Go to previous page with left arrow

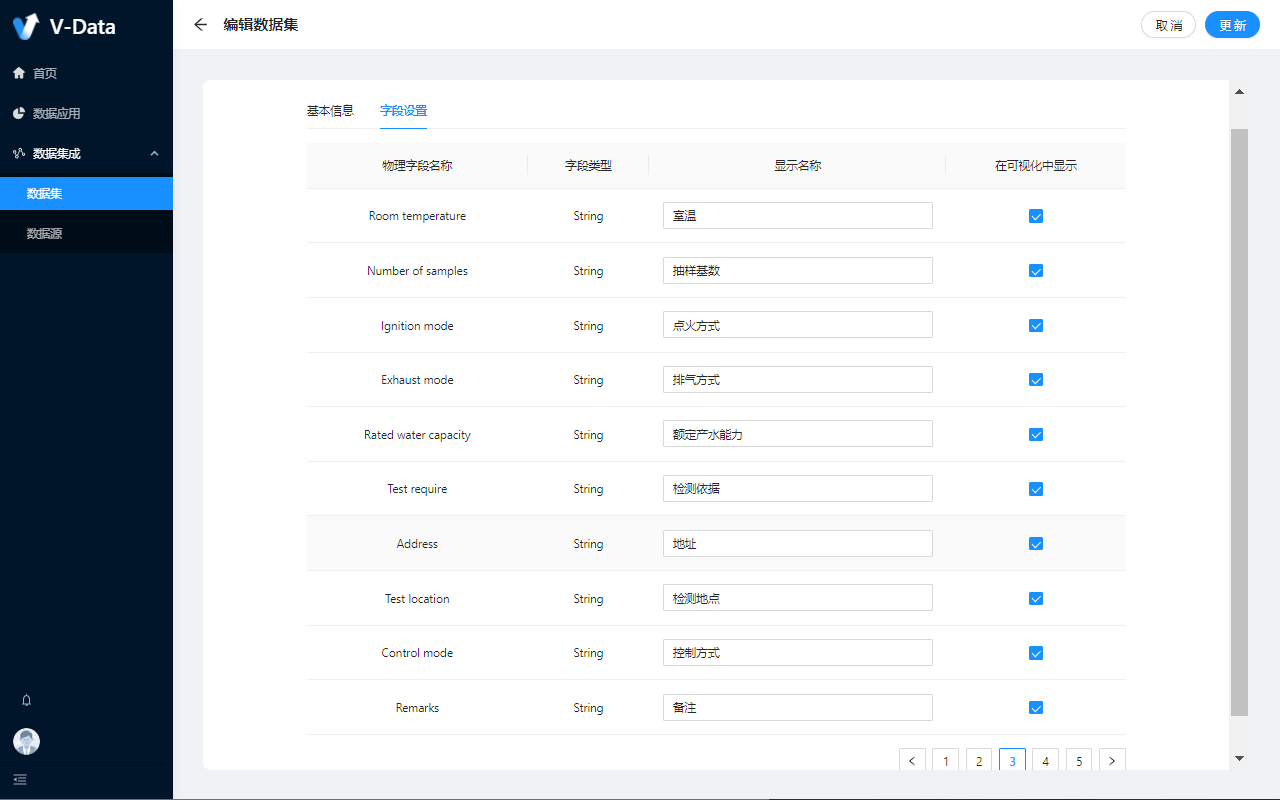pos(912,761)
